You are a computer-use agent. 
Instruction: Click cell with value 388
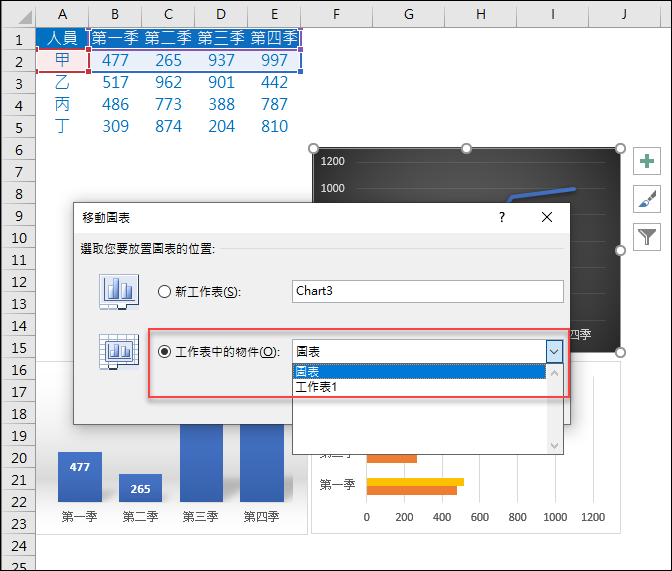point(221,105)
